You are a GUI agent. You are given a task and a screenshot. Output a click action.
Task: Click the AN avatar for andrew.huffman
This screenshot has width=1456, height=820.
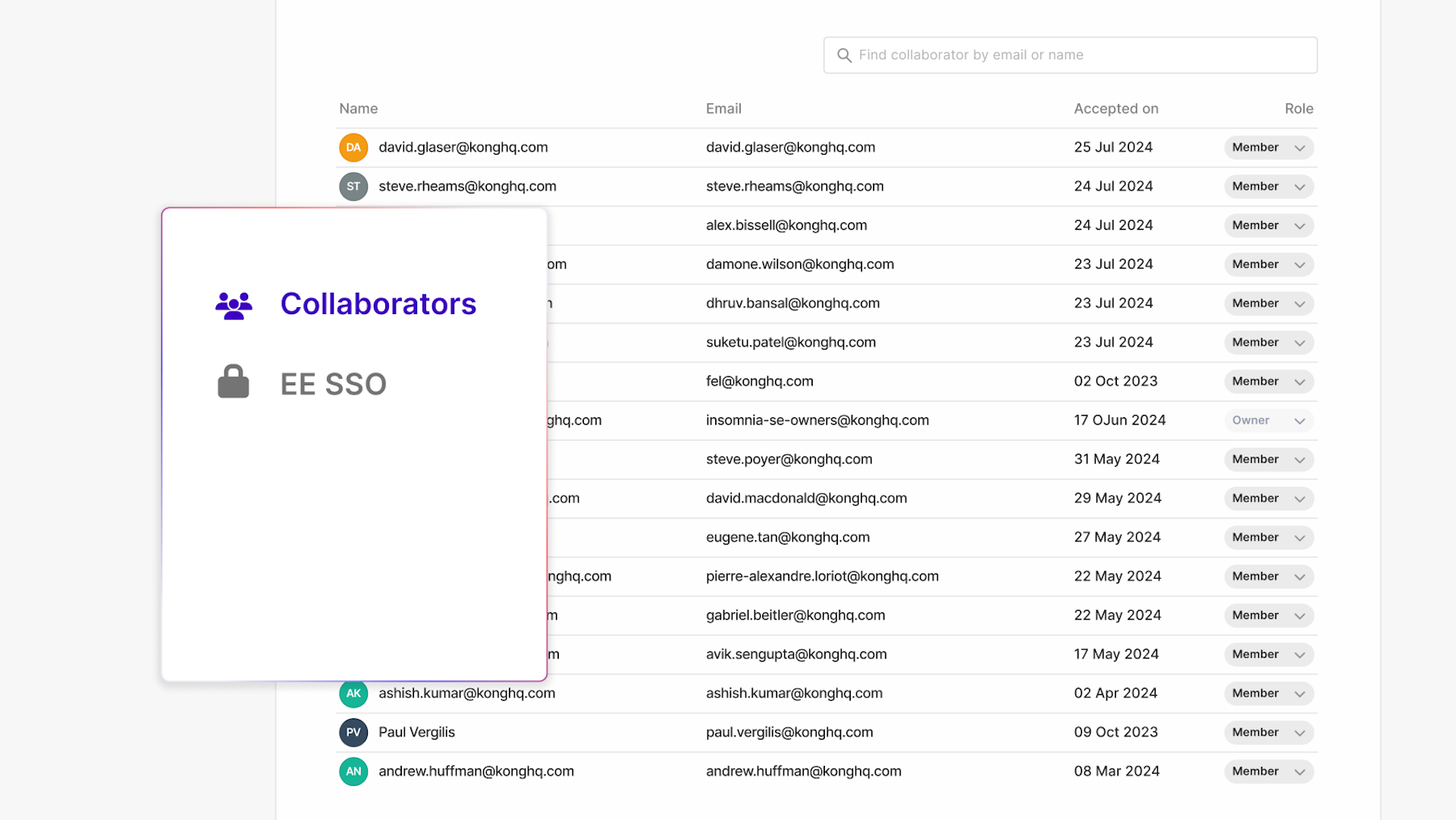pos(353,771)
